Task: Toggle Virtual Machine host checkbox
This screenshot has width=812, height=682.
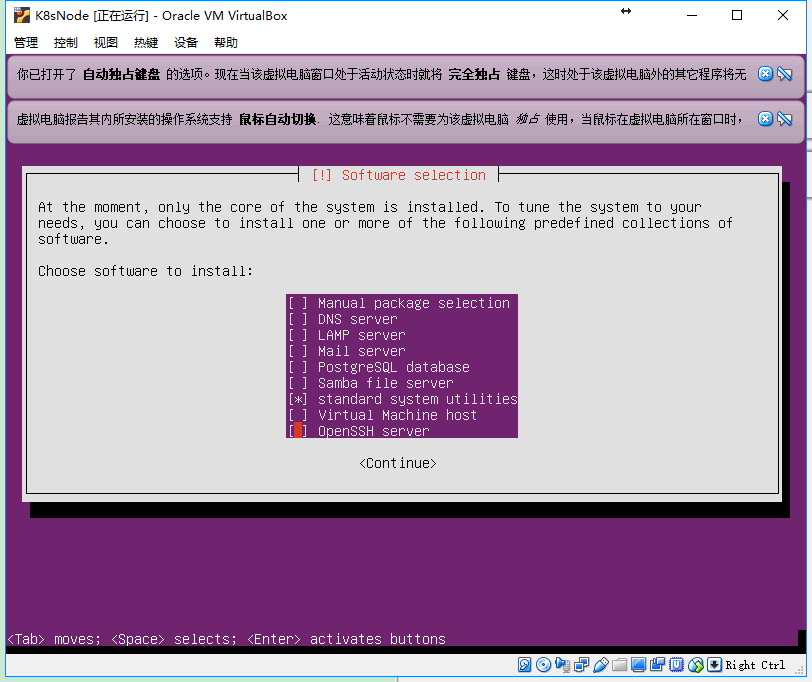Action: click(298, 415)
